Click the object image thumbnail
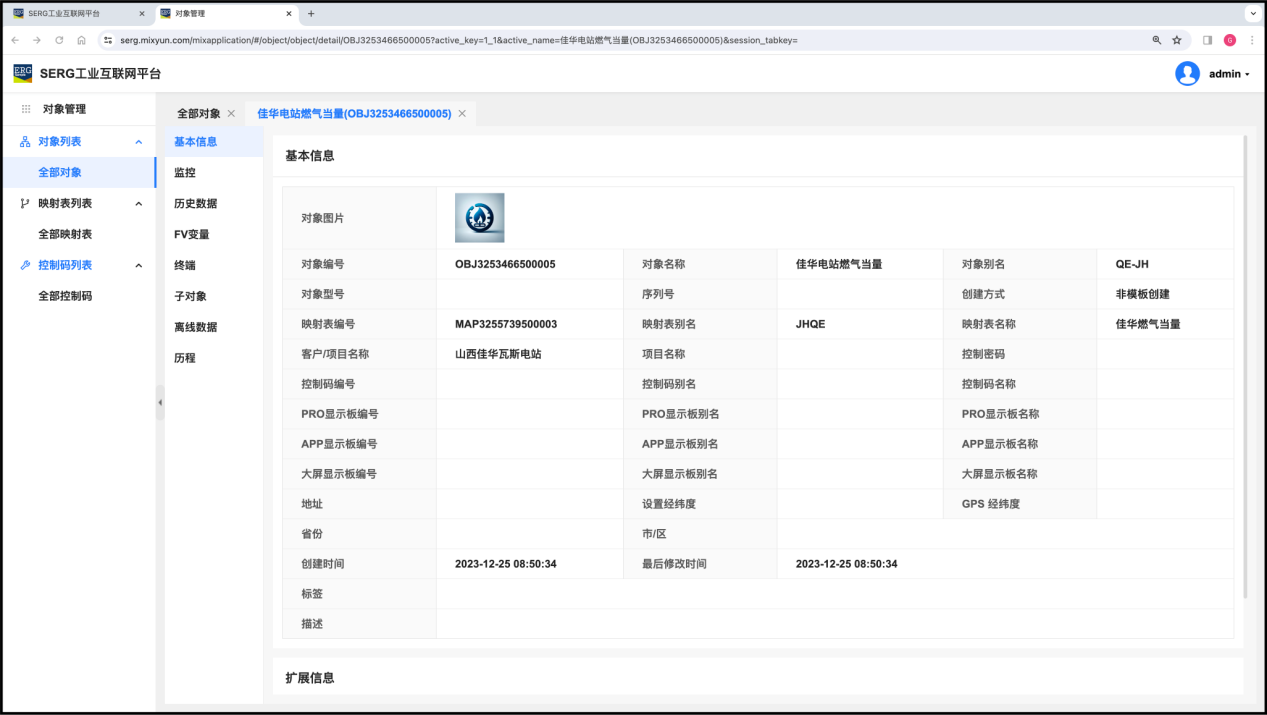This screenshot has width=1267, height=715. pyautogui.click(x=479, y=218)
